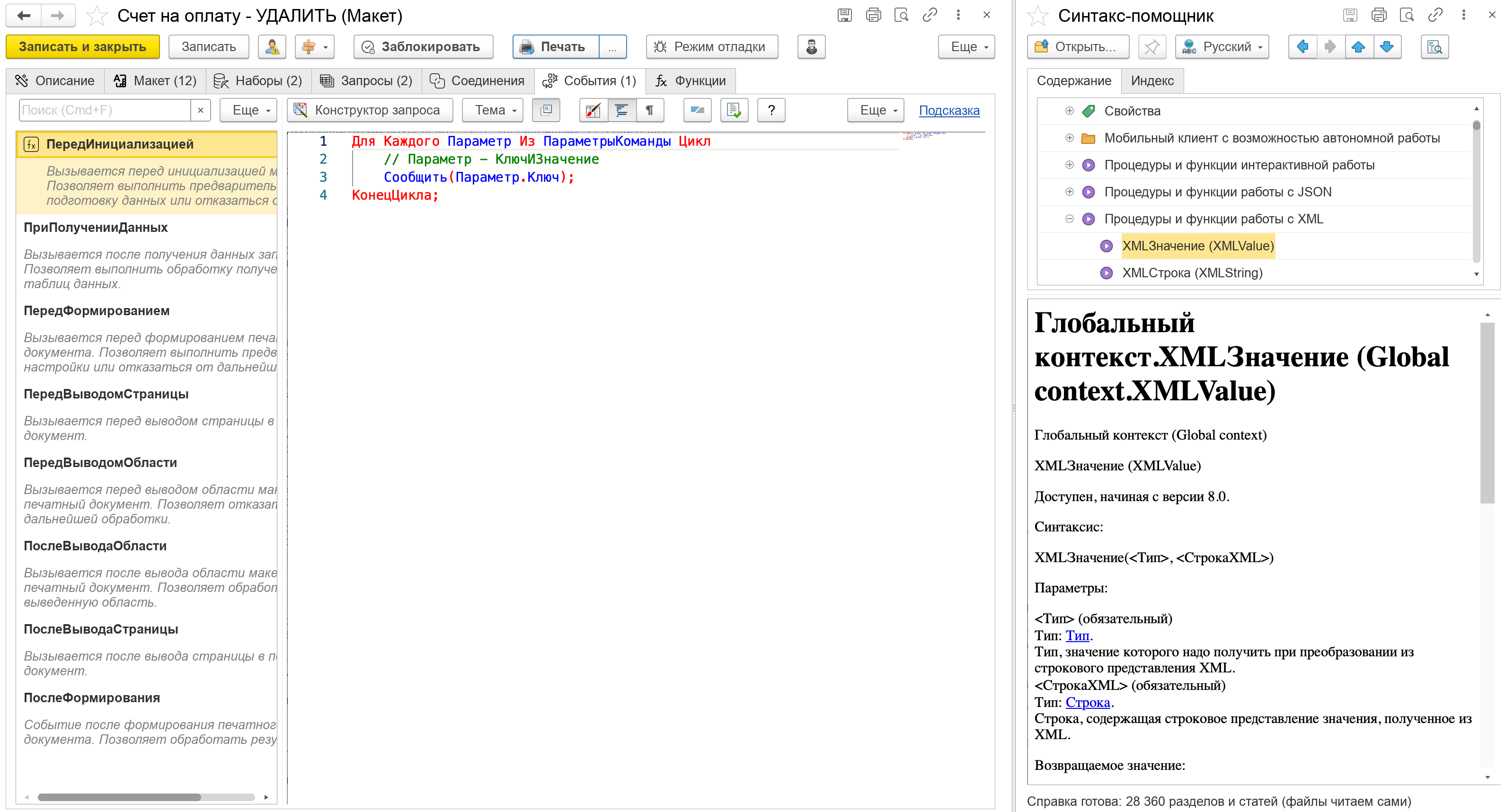Screen dimensions: 1506x812
Task: Toggle the pilcrow show-invisible-characters button
Action: (x=649, y=110)
